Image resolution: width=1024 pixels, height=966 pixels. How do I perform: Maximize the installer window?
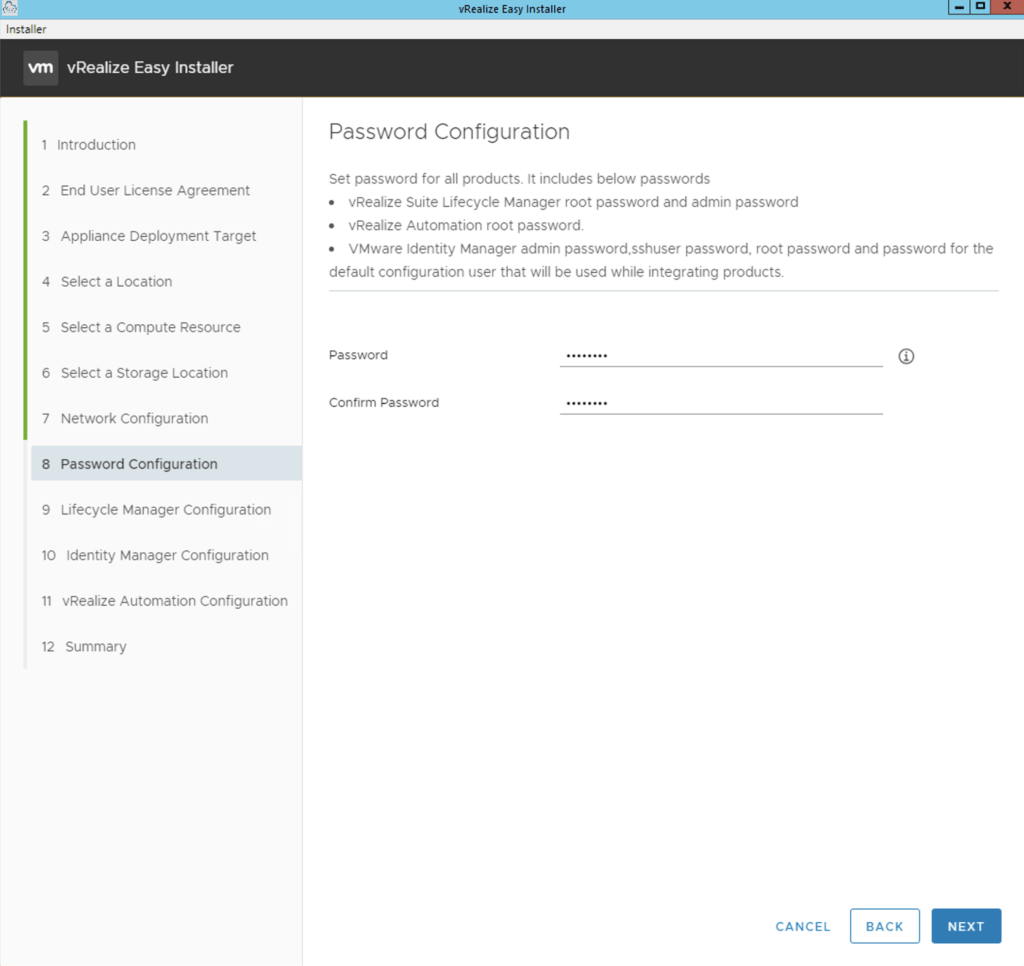click(x=980, y=8)
